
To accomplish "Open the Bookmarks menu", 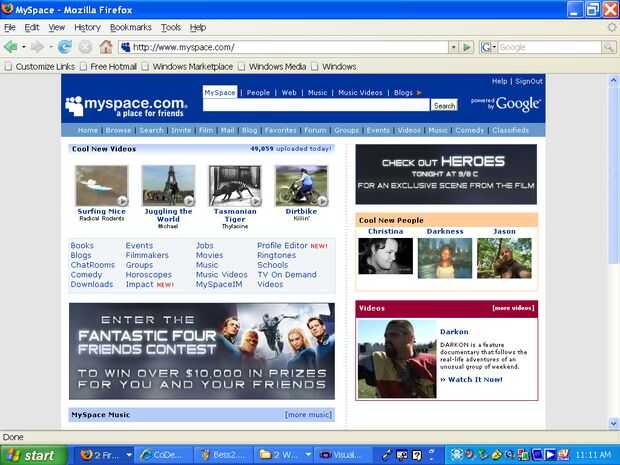I will point(131,27).
